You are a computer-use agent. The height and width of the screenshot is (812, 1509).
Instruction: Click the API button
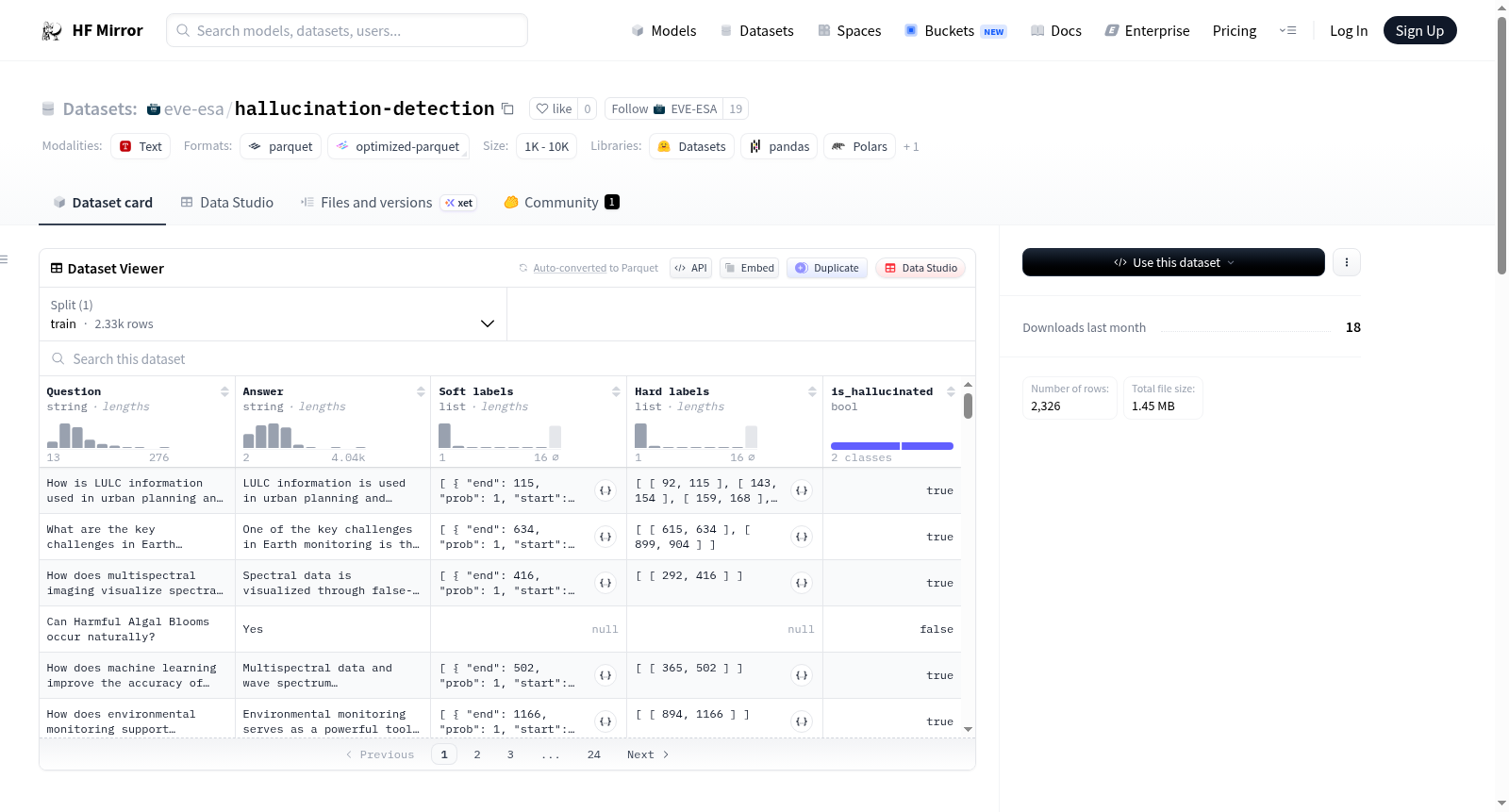click(690, 268)
